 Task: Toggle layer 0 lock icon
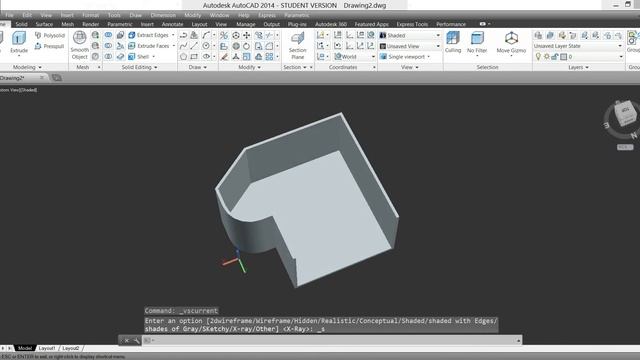[555, 57]
